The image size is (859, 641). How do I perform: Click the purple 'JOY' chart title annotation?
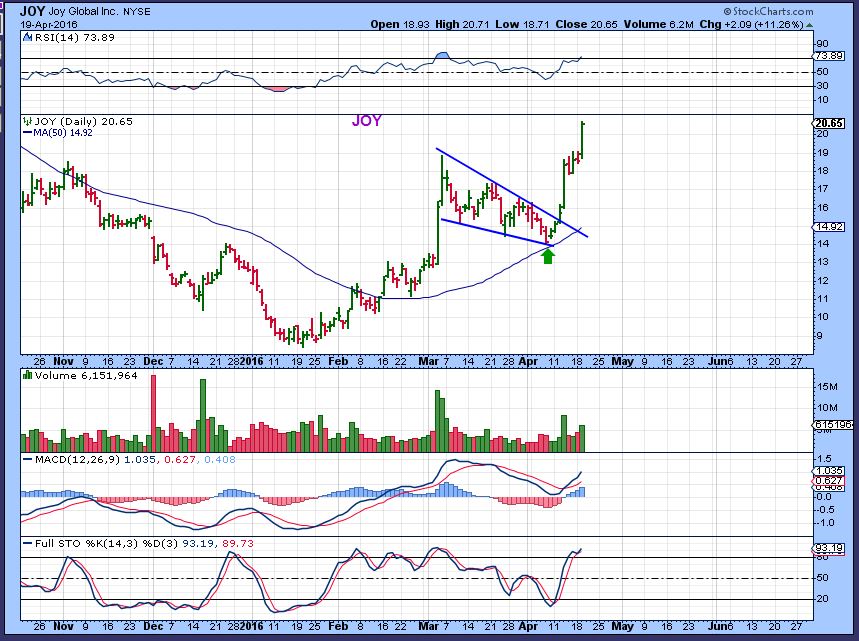(366, 121)
